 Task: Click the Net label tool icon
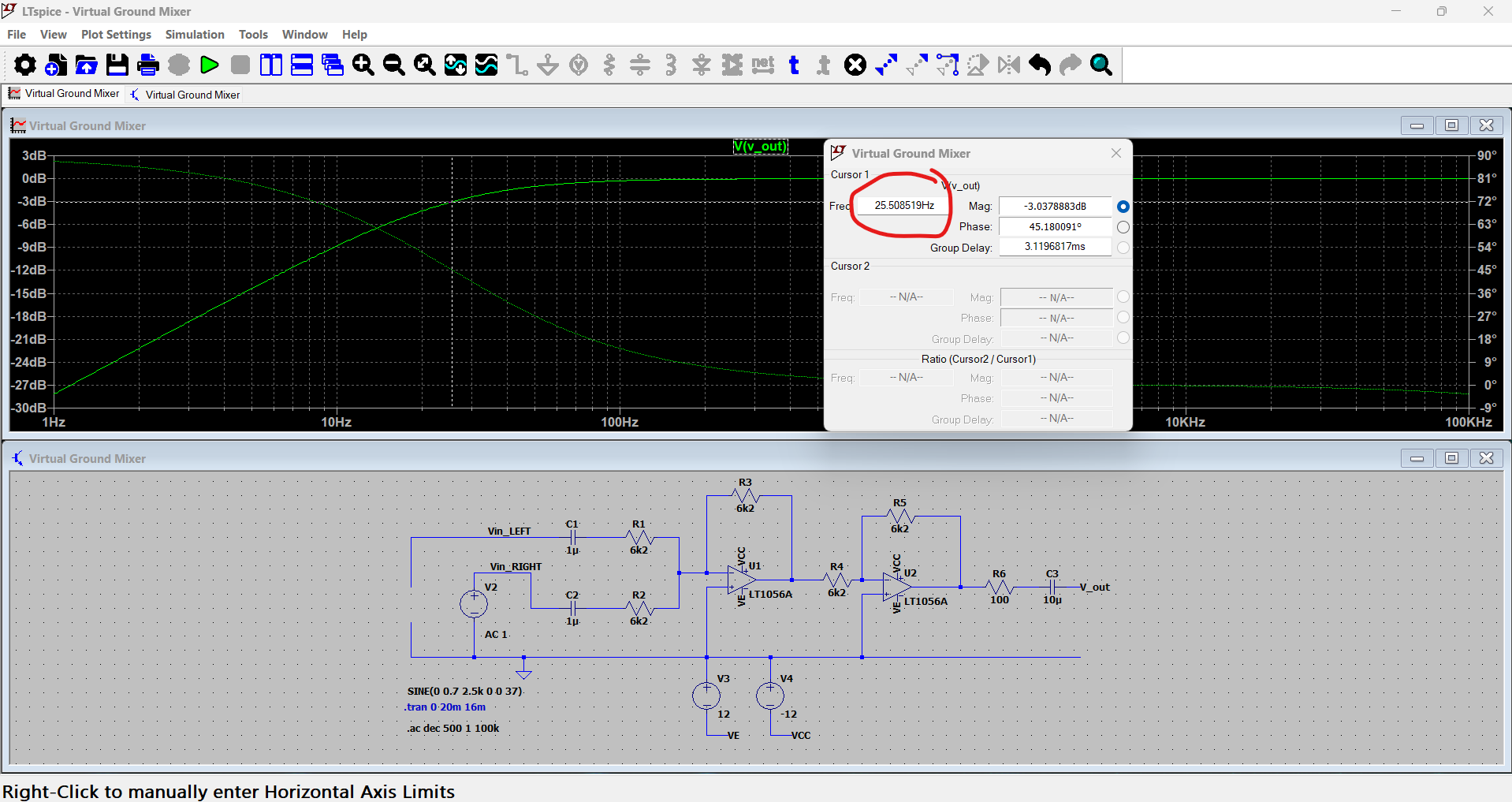(x=763, y=65)
